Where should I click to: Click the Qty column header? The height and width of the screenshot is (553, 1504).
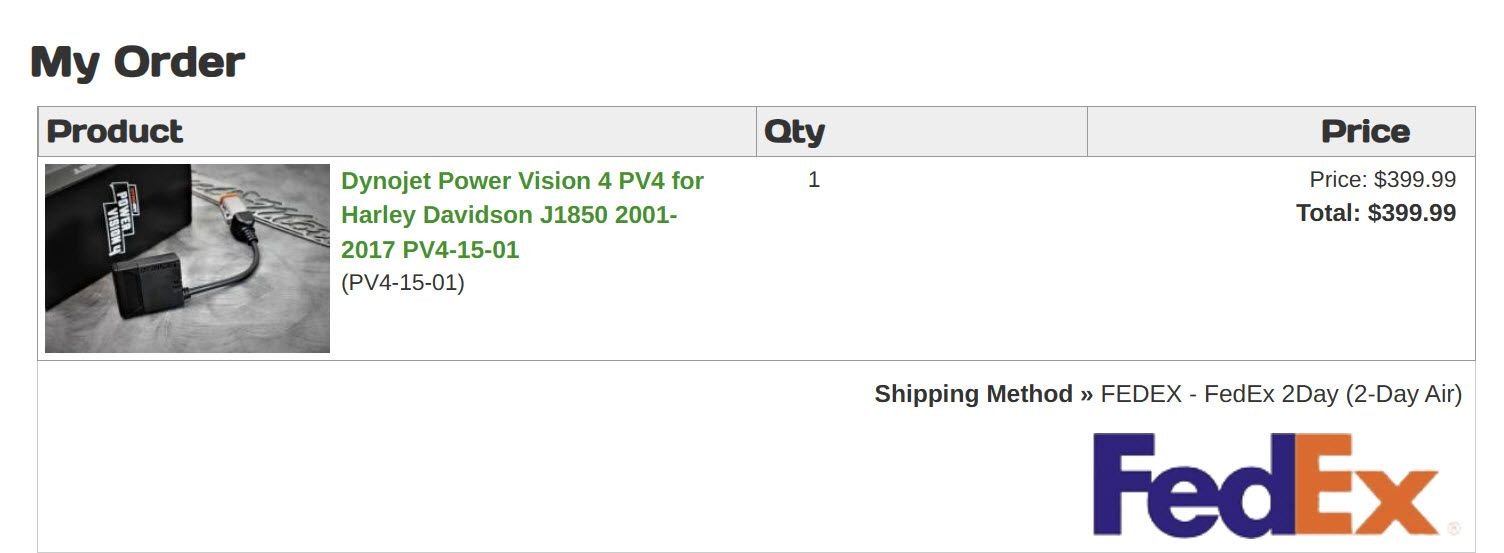pyautogui.click(x=794, y=131)
